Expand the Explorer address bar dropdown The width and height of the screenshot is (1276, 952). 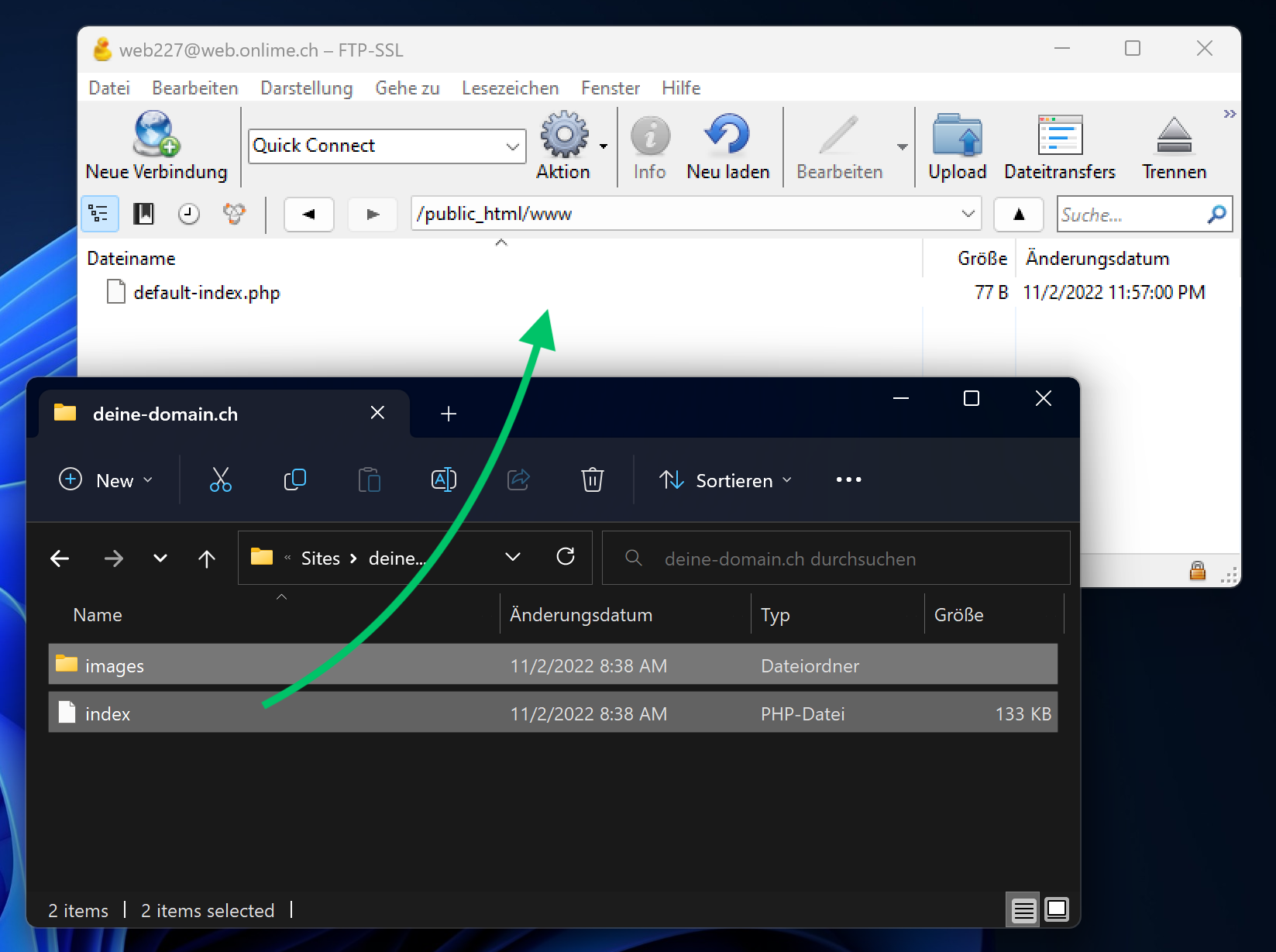click(513, 557)
